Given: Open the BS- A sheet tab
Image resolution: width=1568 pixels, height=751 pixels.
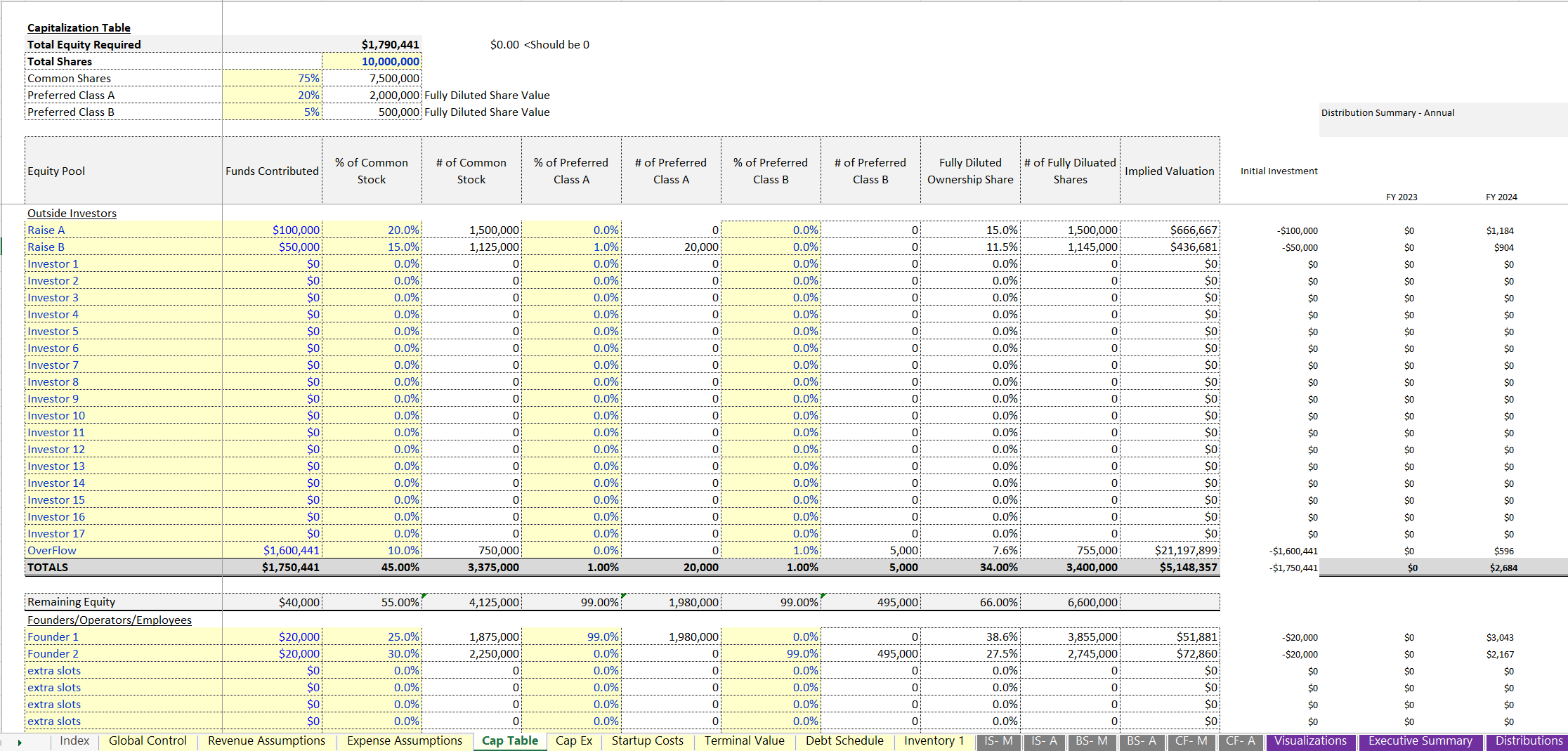Looking at the screenshot, I should (x=1142, y=741).
